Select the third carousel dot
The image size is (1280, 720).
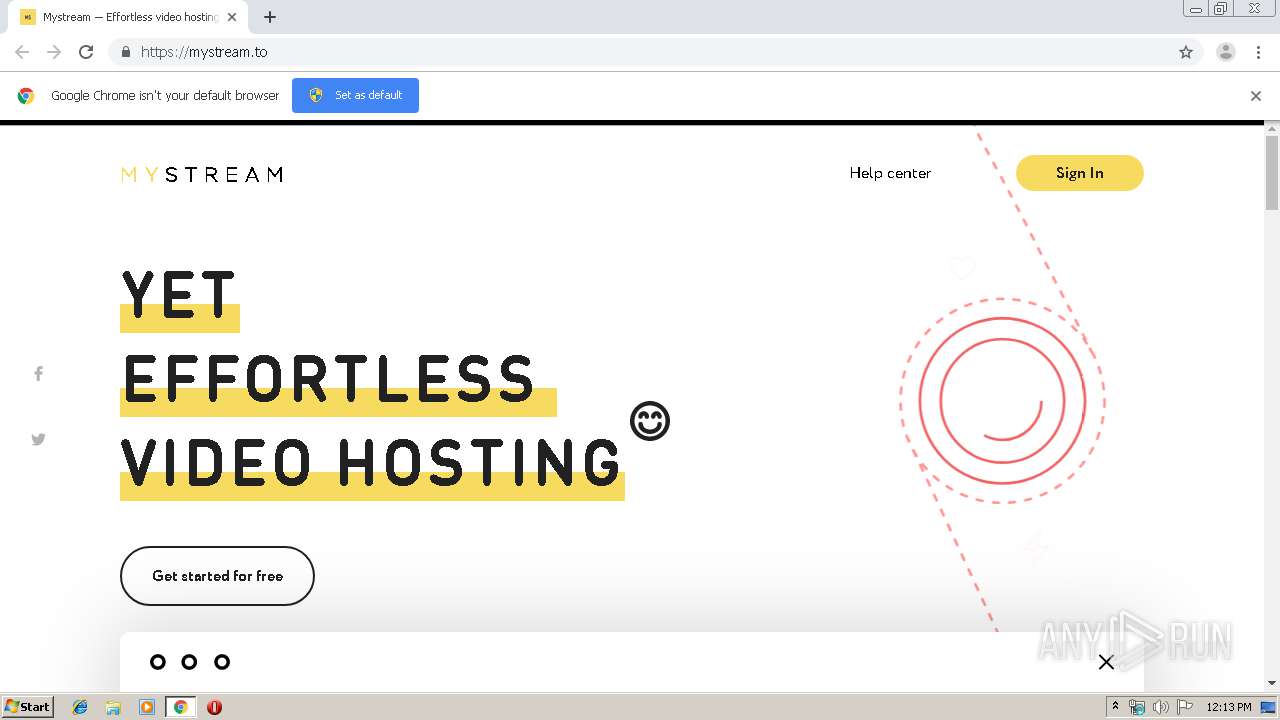(x=222, y=662)
